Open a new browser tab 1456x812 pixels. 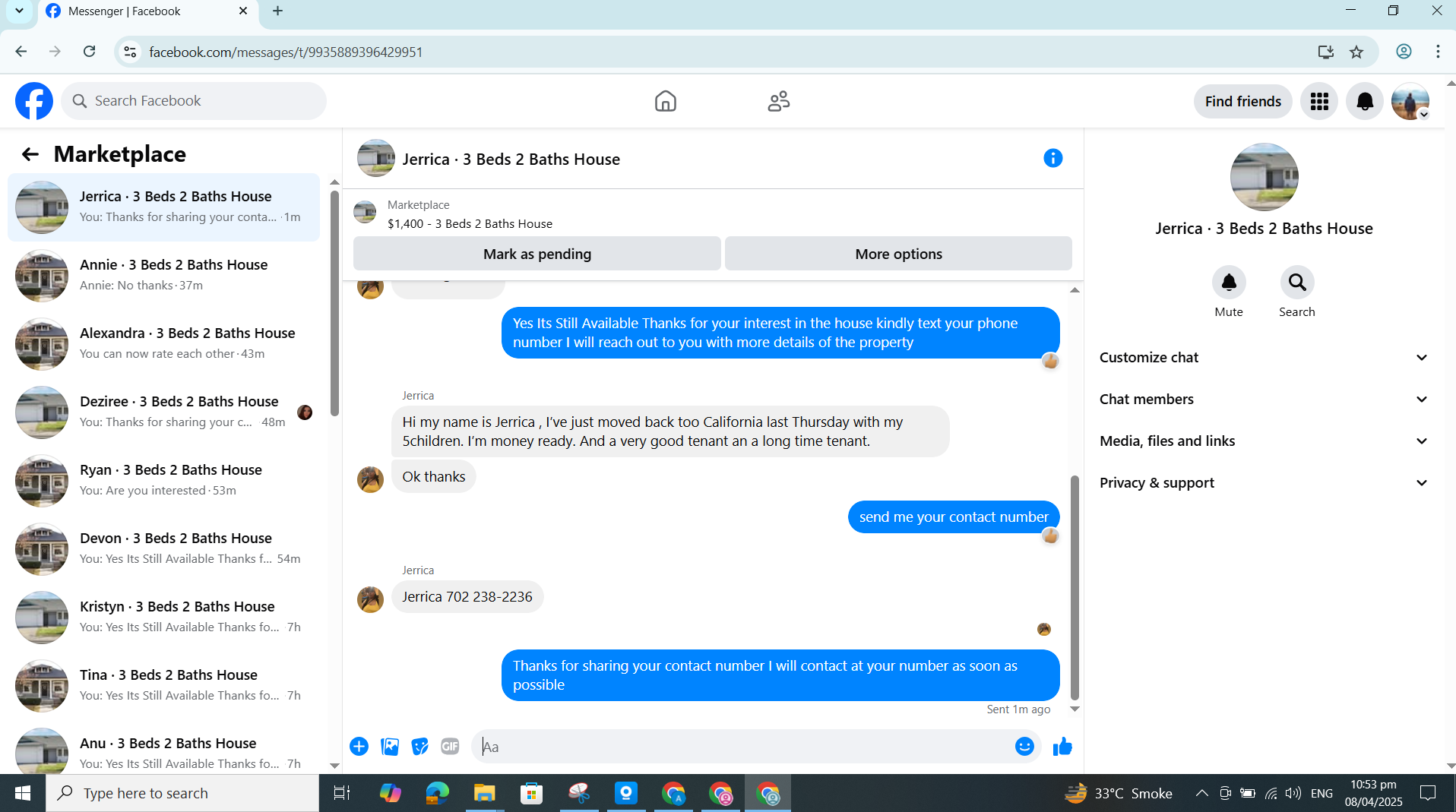pos(277,11)
